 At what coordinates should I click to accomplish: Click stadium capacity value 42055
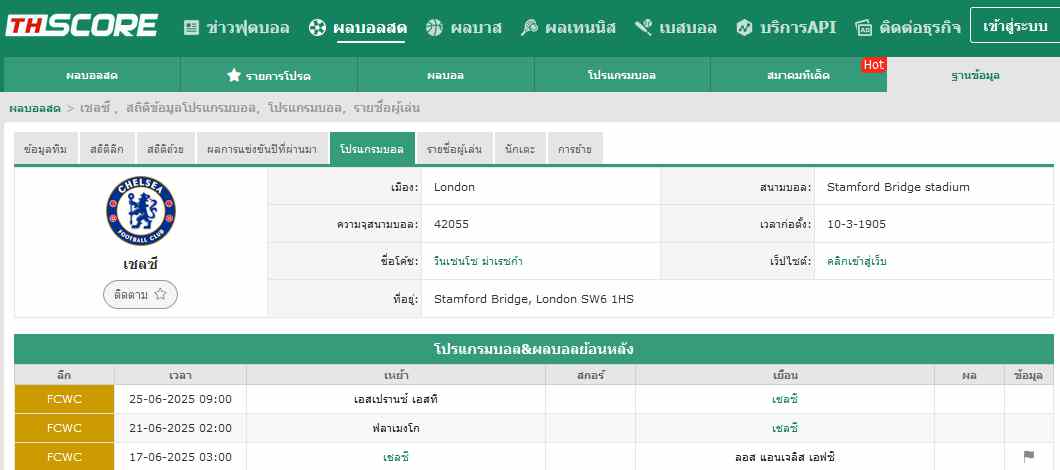[x=451, y=225]
